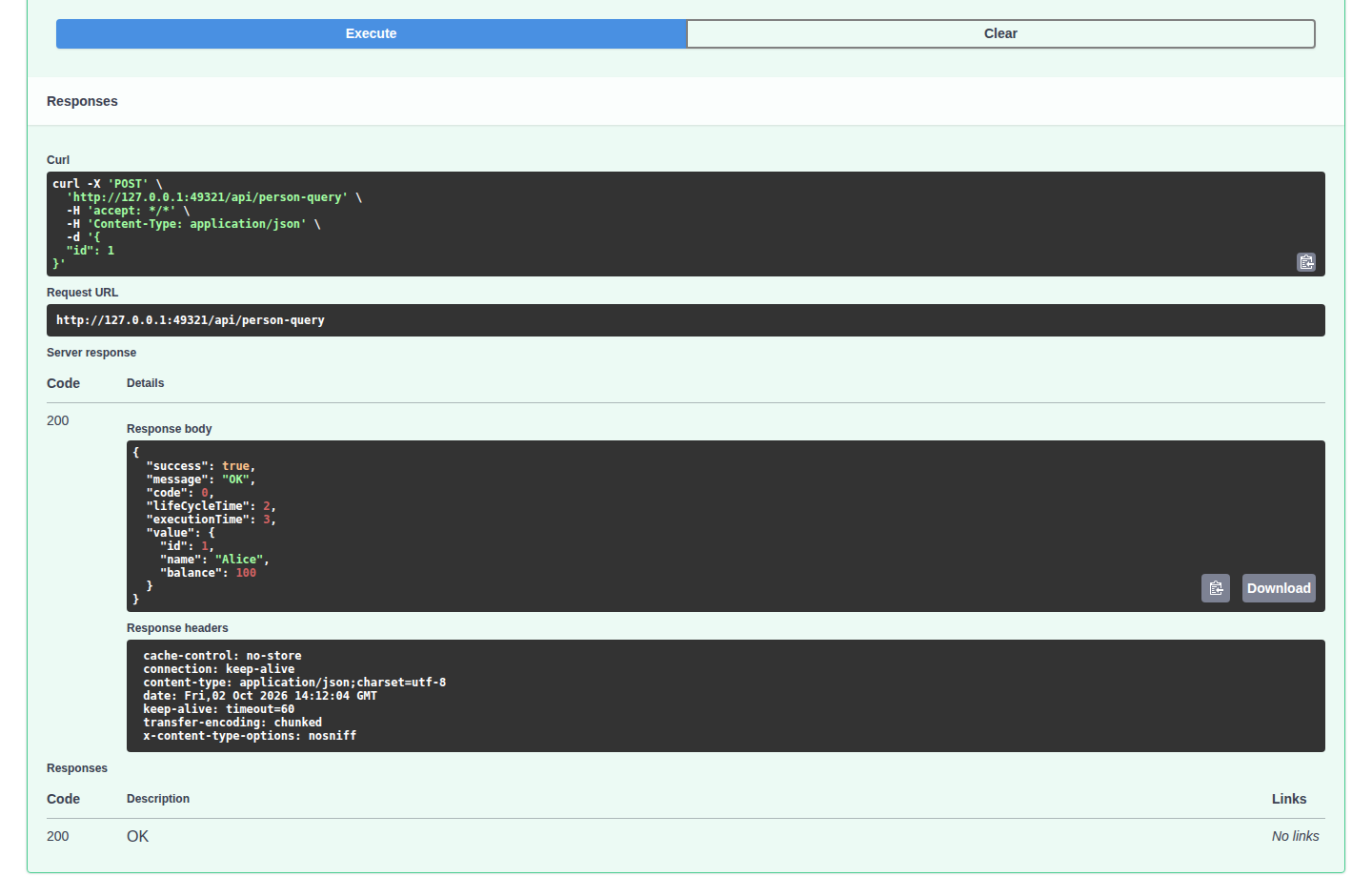
Task: Copy the response body to clipboard
Action: pos(1216,588)
